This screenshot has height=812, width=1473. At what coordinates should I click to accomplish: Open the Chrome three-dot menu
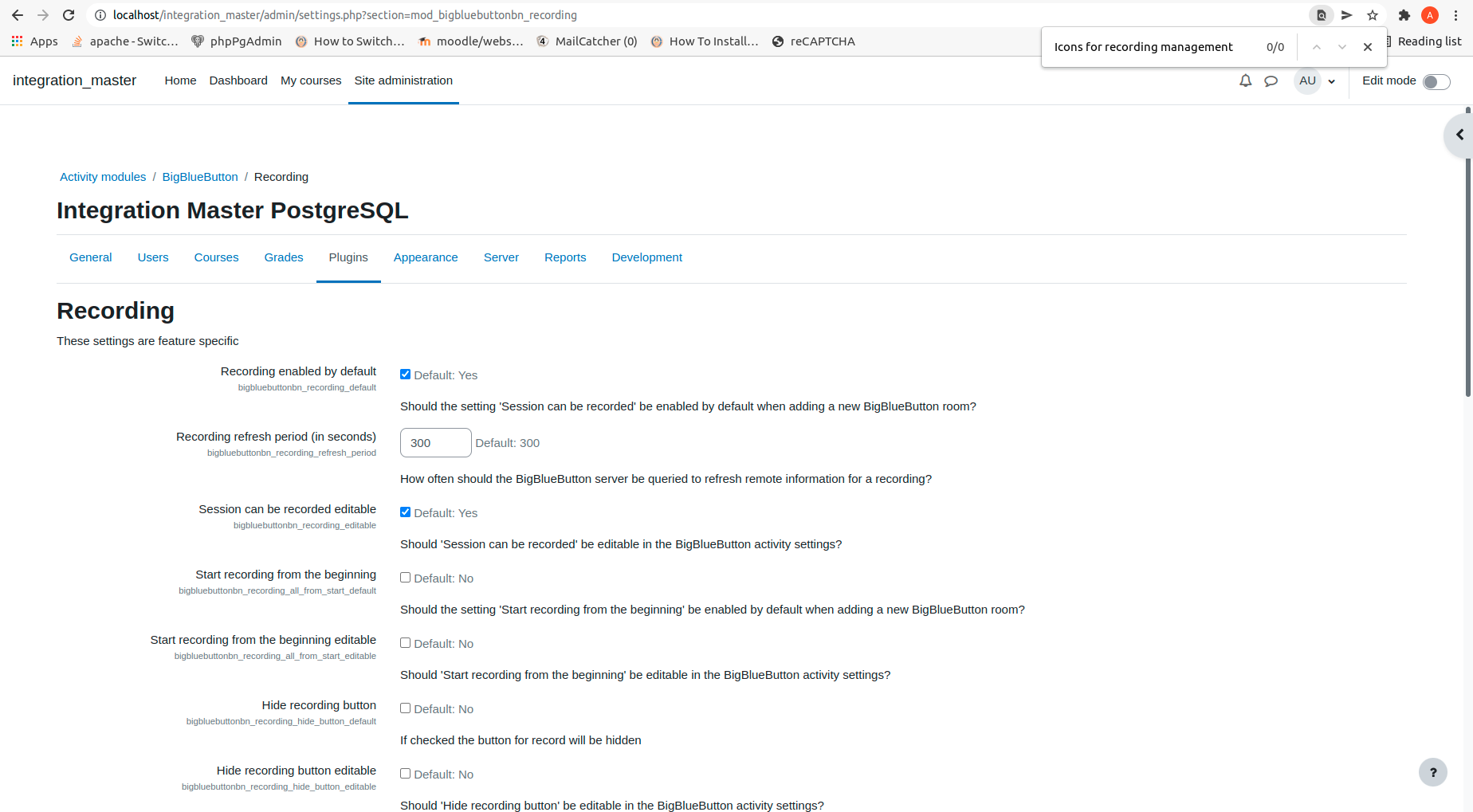1455,15
